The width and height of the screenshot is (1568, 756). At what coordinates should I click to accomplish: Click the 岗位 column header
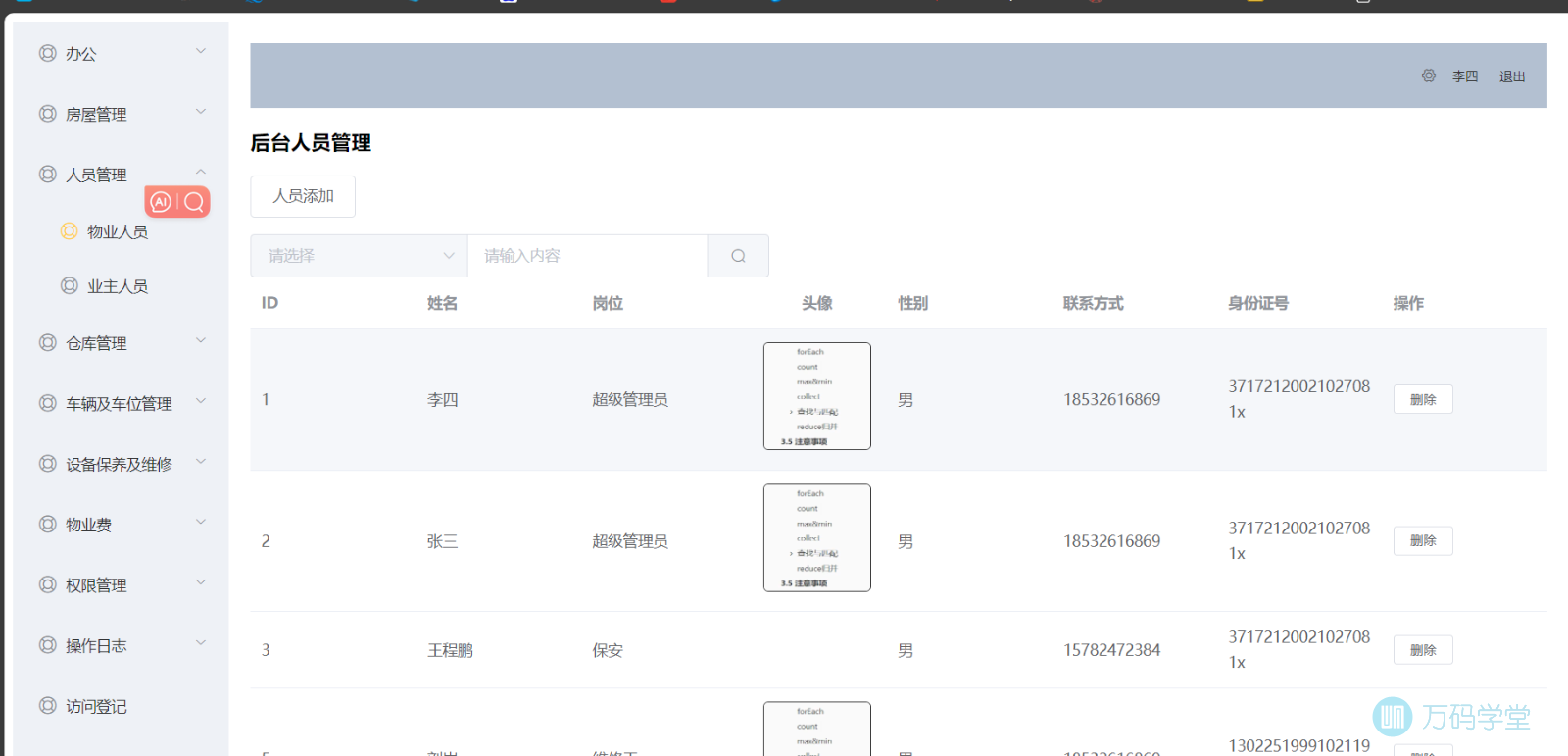coord(608,303)
